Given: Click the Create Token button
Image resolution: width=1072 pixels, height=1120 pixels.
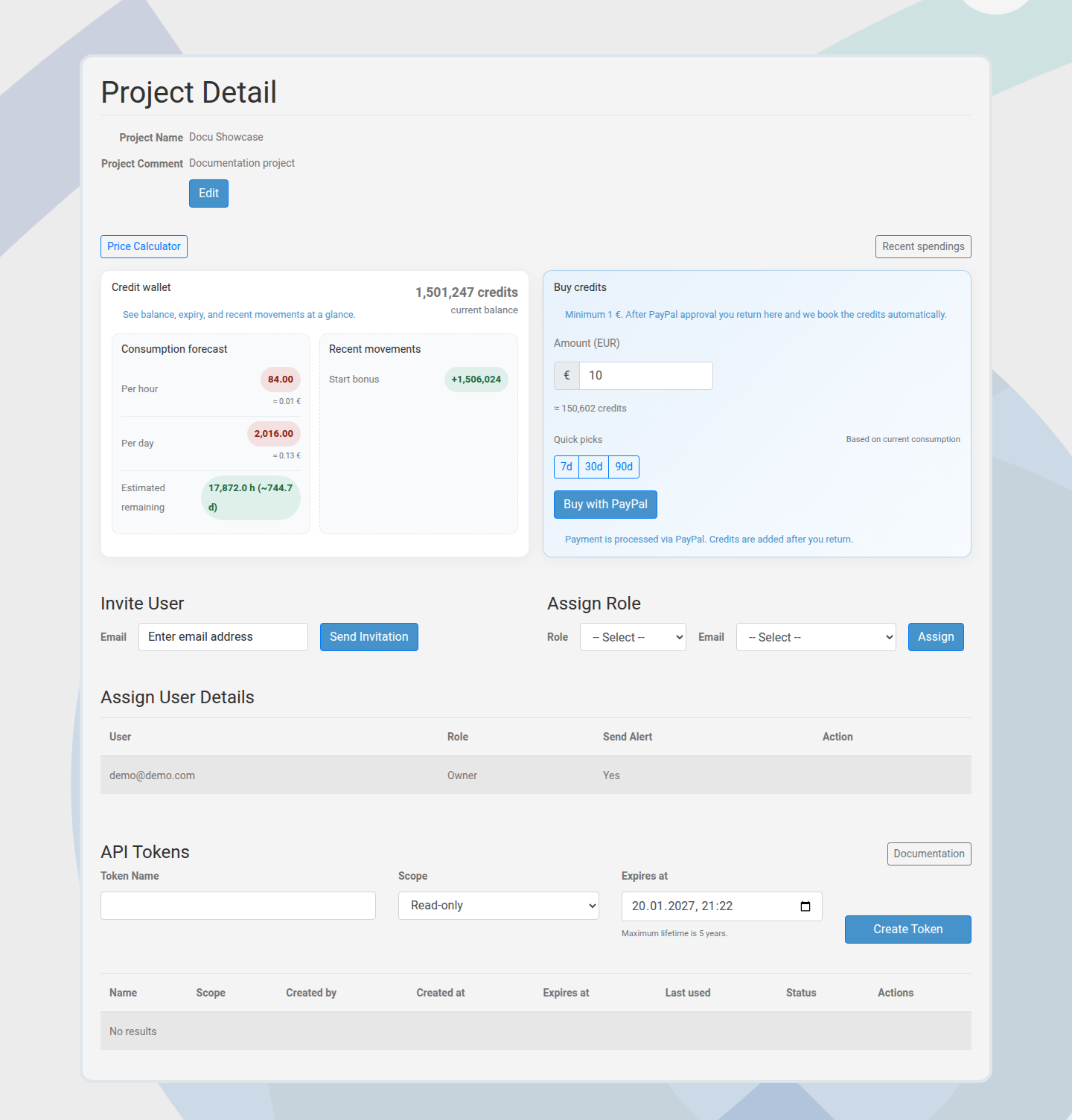Looking at the screenshot, I should (x=908, y=929).
